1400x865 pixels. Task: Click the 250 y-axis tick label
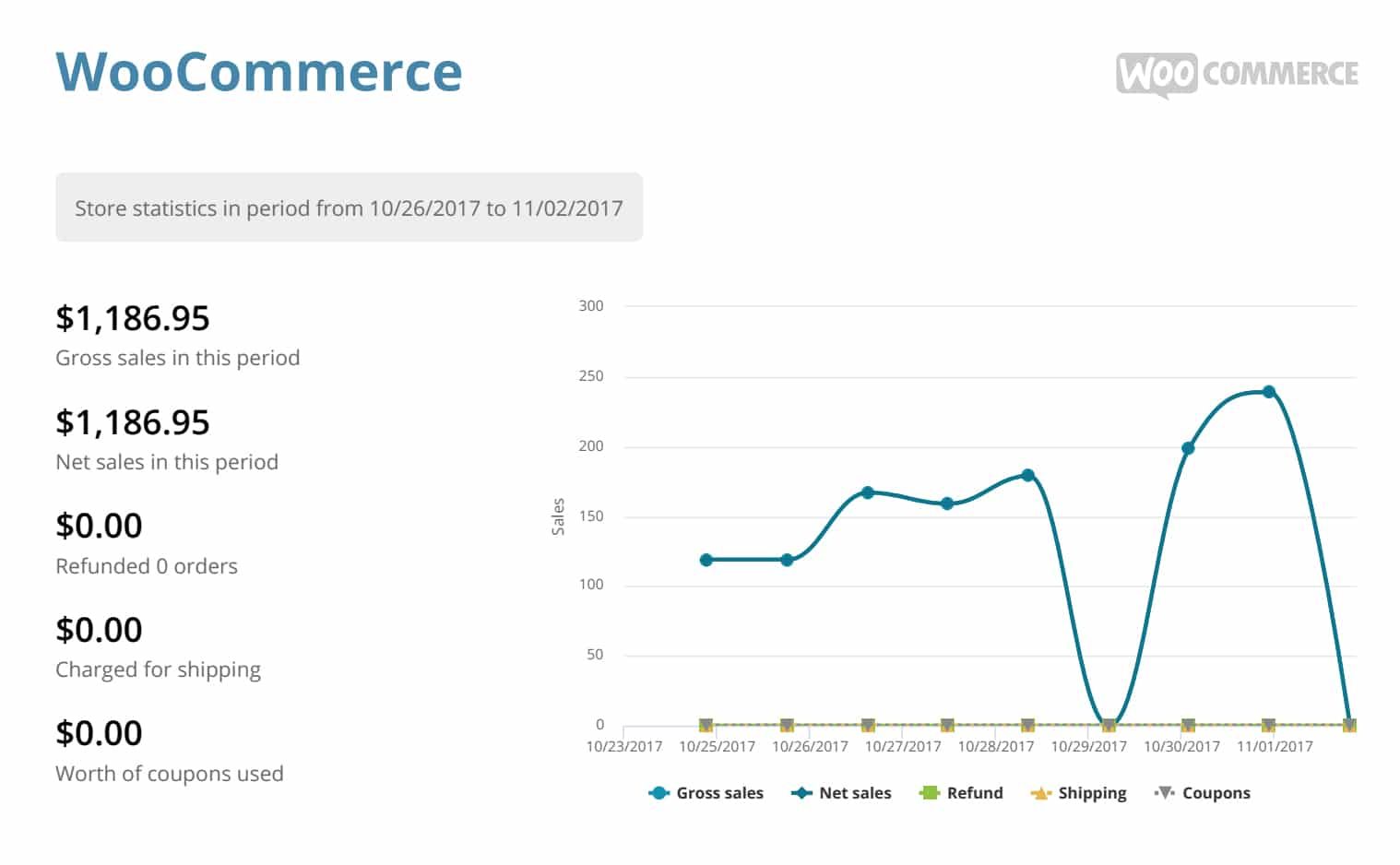[591, 376]
